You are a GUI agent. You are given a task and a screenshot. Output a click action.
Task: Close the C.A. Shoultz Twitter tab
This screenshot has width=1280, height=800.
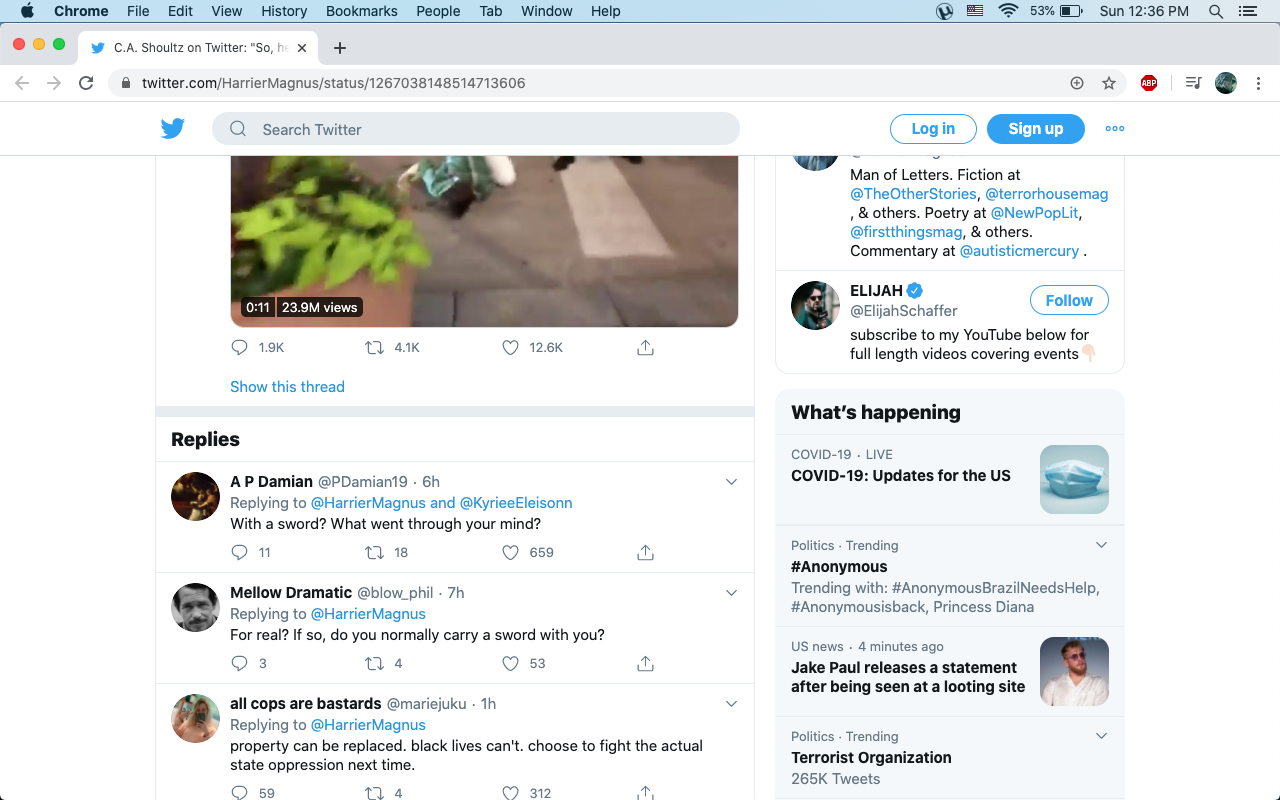tap(302, 48)
